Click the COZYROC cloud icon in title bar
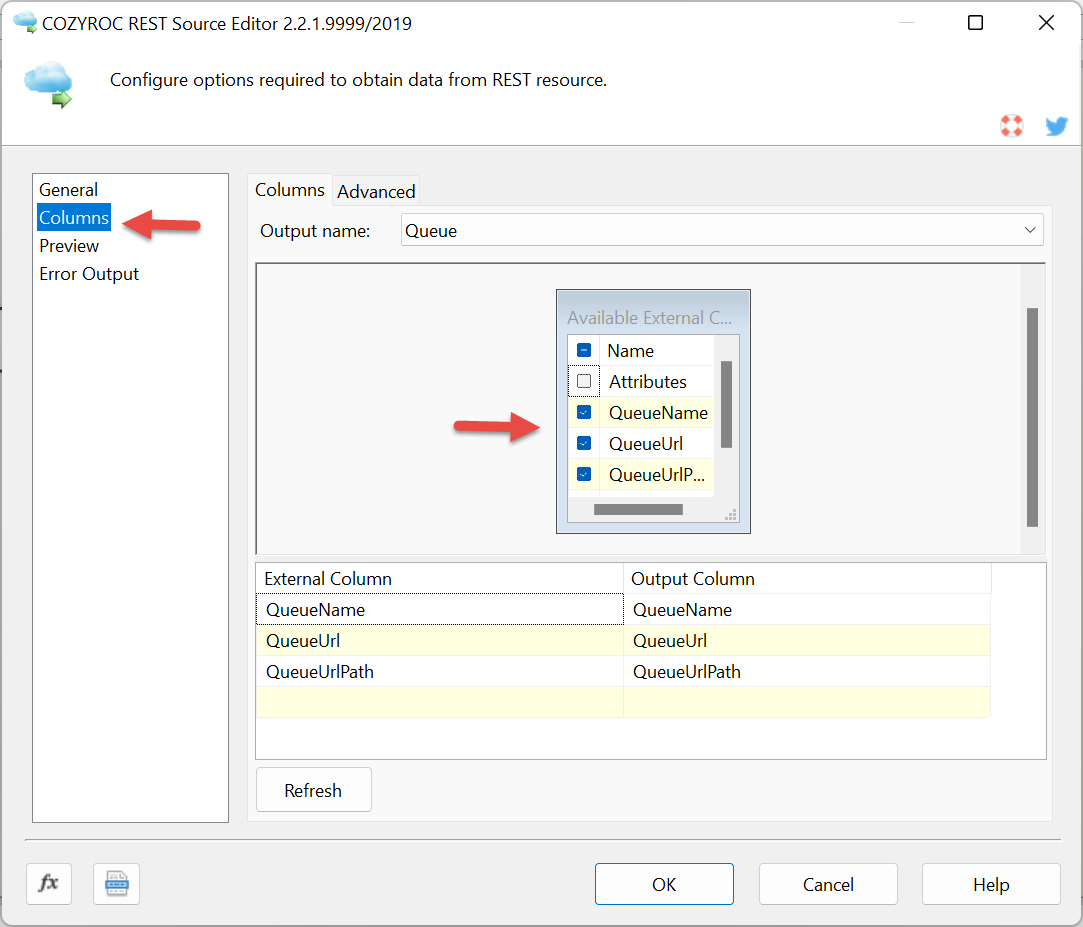 coord(25,22)
